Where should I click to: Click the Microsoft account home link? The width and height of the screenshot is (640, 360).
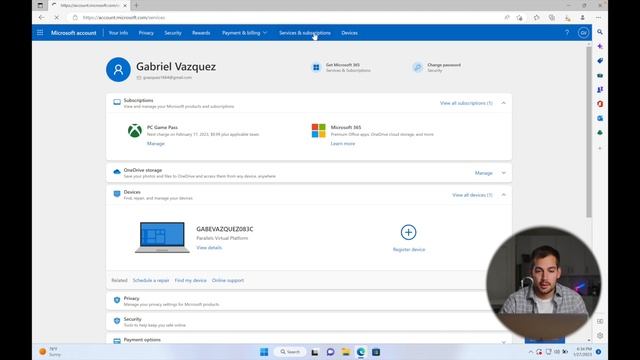click(x=73, y=33)
